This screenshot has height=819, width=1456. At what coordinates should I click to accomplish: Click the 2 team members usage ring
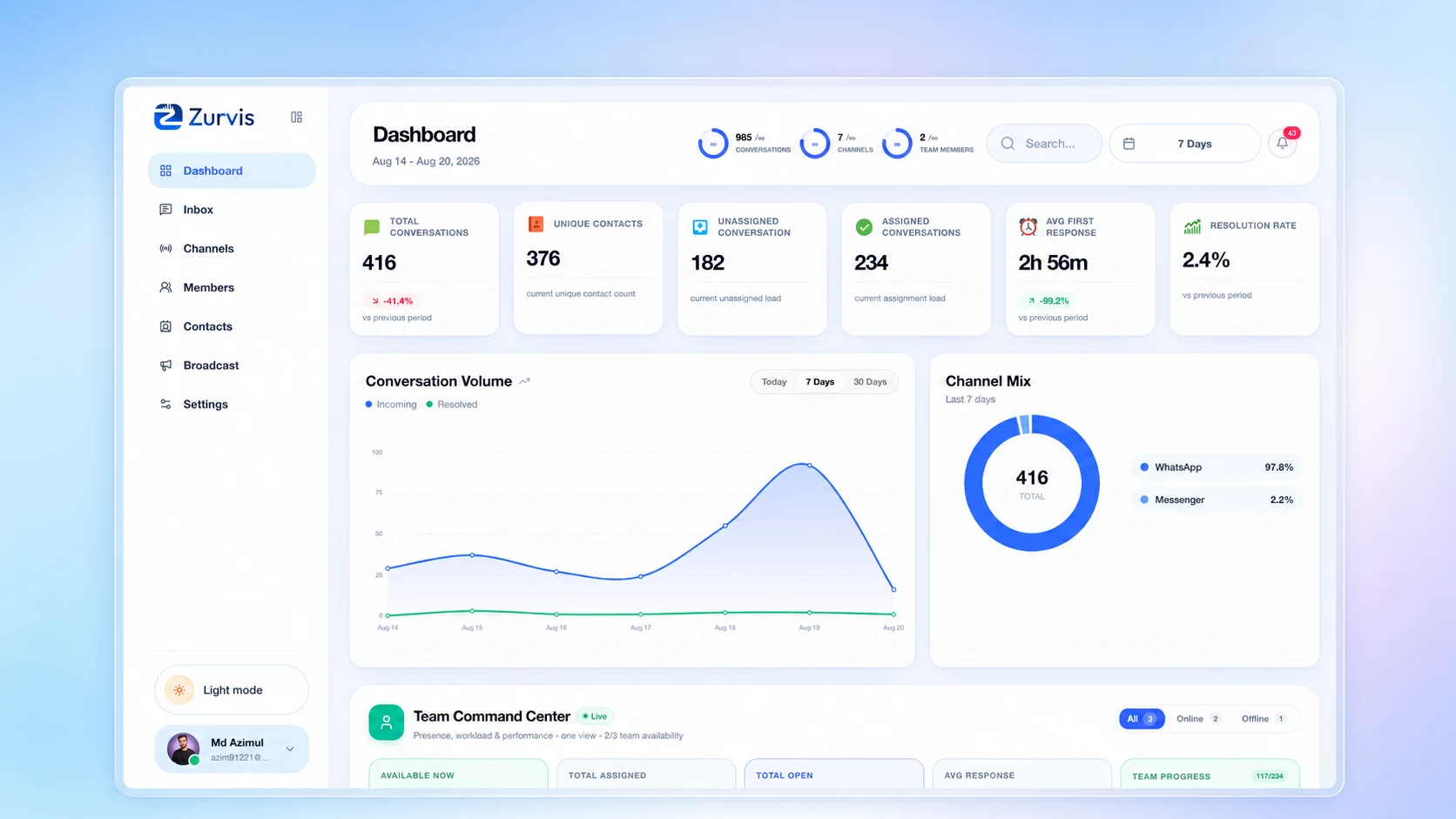pos(897,144)
